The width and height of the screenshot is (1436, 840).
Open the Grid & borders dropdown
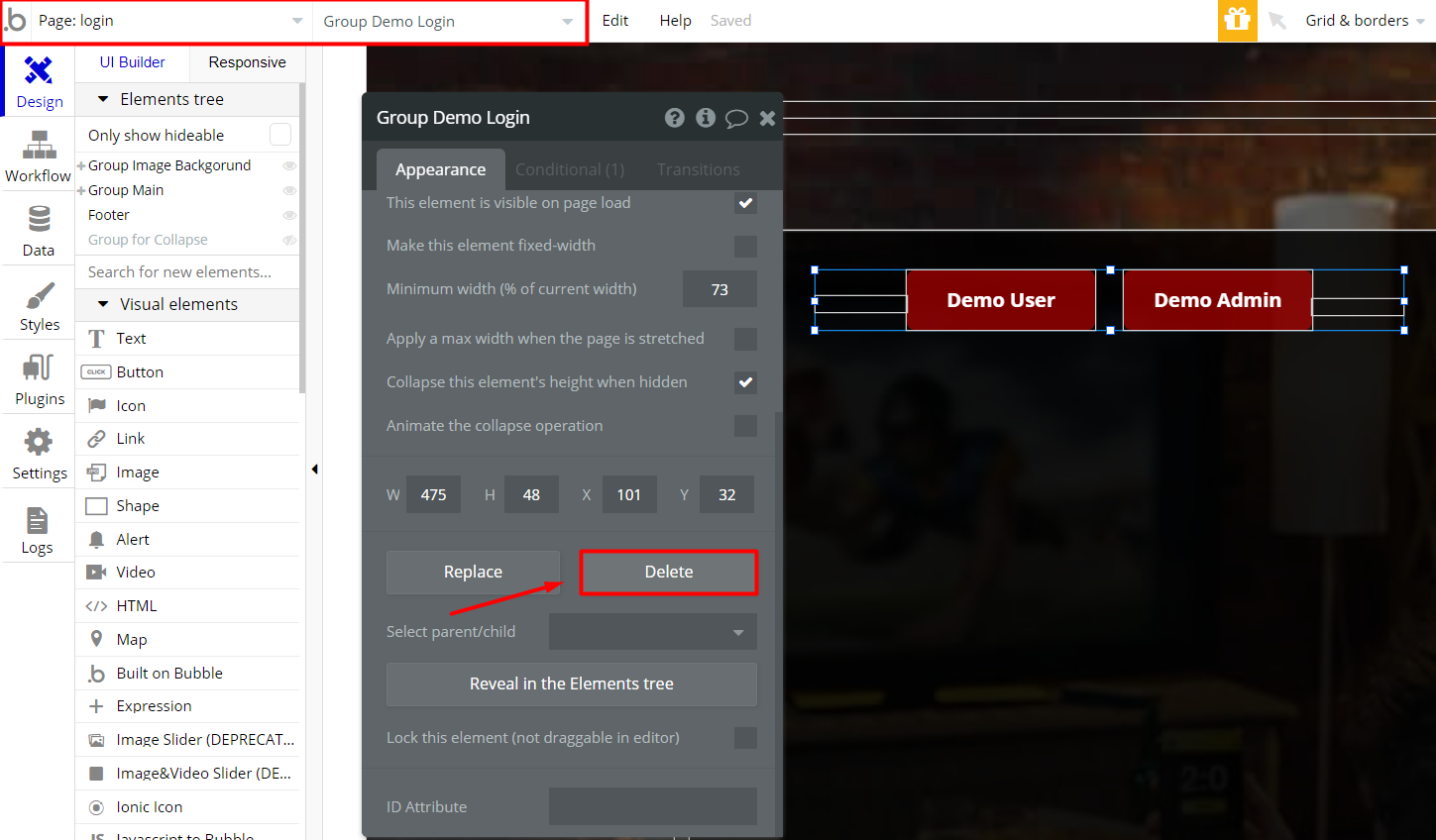pos(1365,20)
